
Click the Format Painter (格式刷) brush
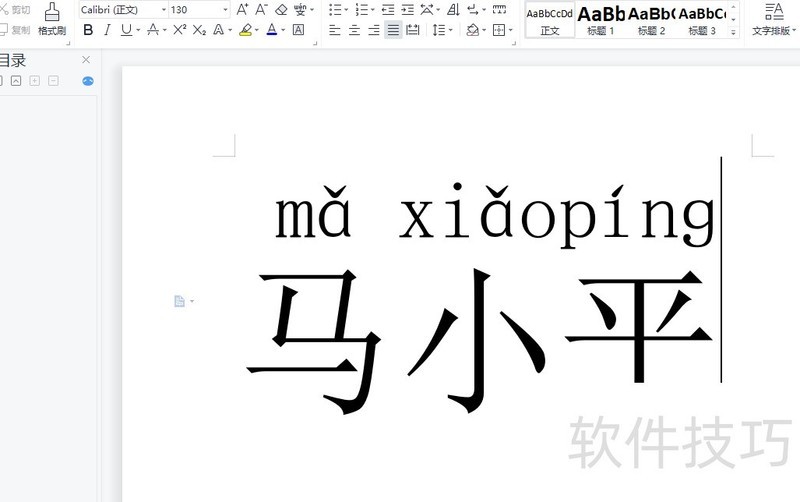(x=52, y=18)
